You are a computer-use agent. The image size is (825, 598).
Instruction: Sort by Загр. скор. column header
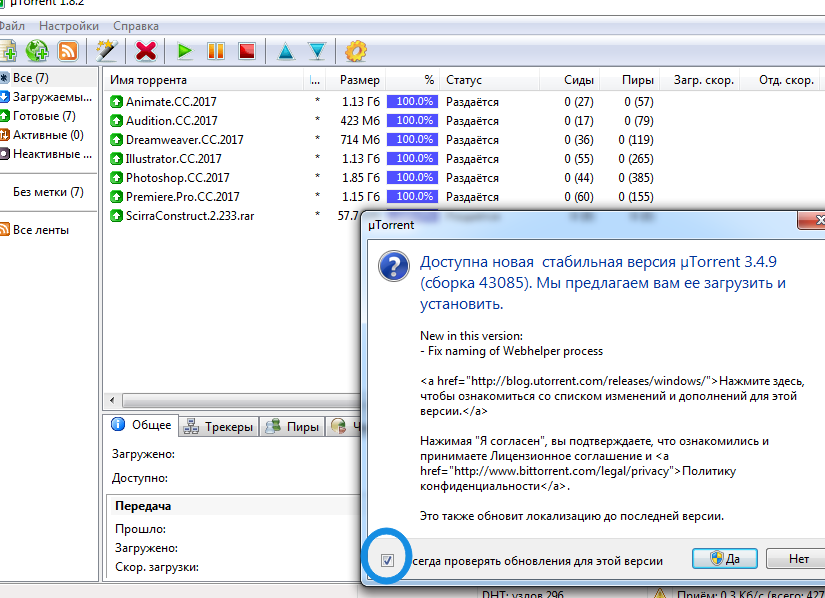[x=700, y=80]
